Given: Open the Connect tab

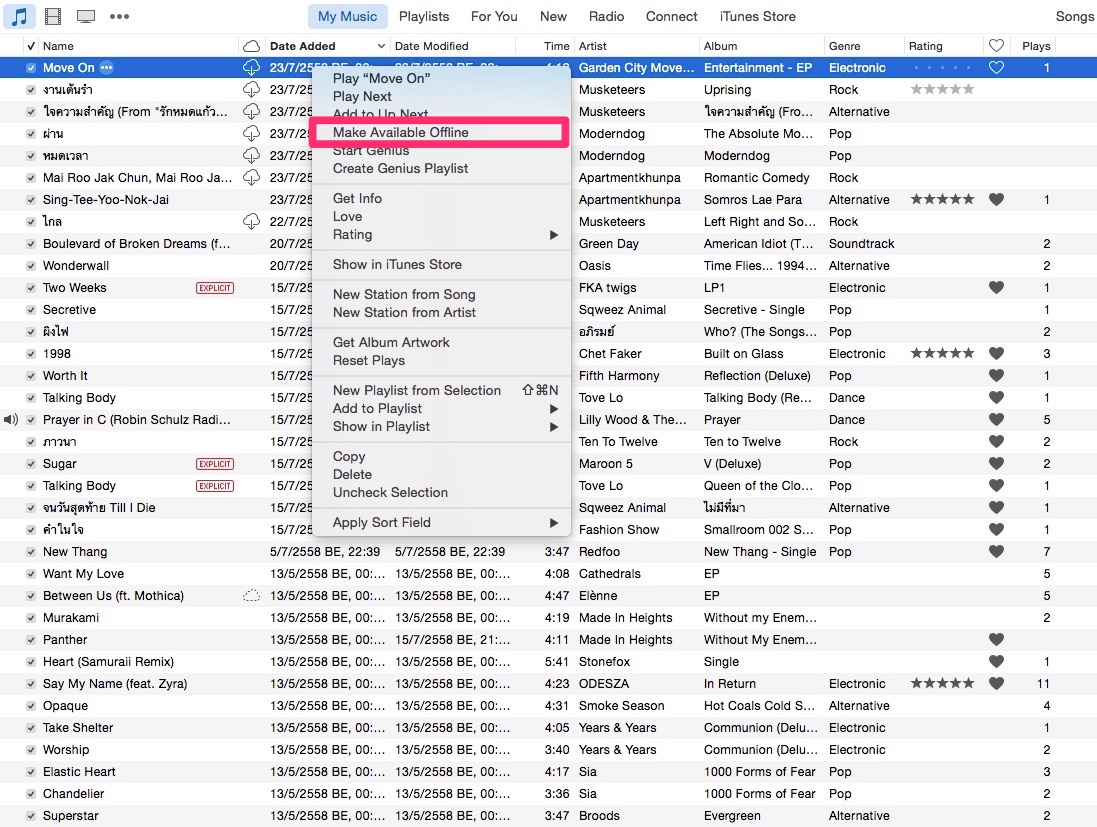Looking at the screenshot, I should (x=671, y=16).
